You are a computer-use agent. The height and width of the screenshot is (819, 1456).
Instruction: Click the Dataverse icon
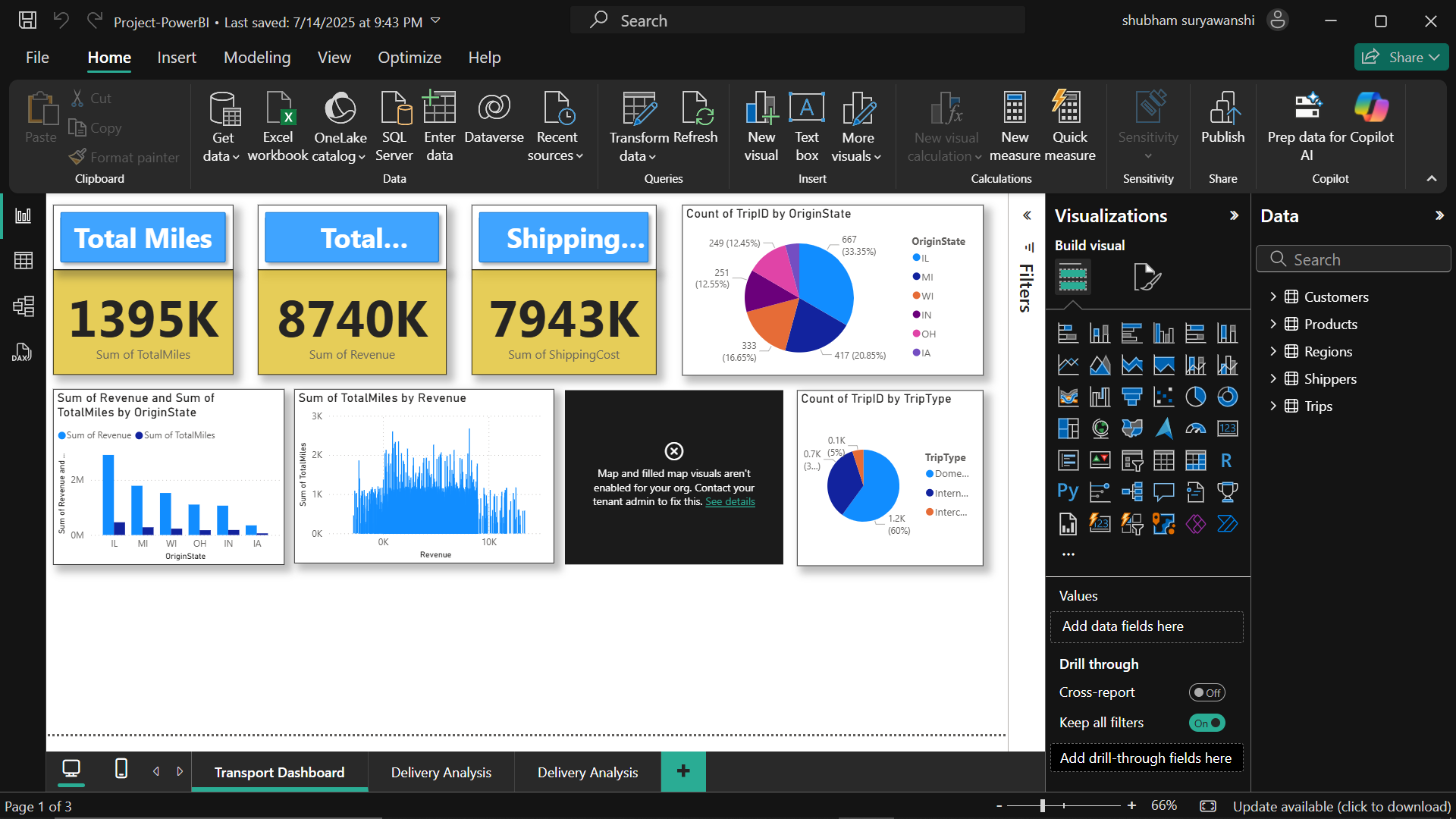pyautogui.click(x=494, y=118)
